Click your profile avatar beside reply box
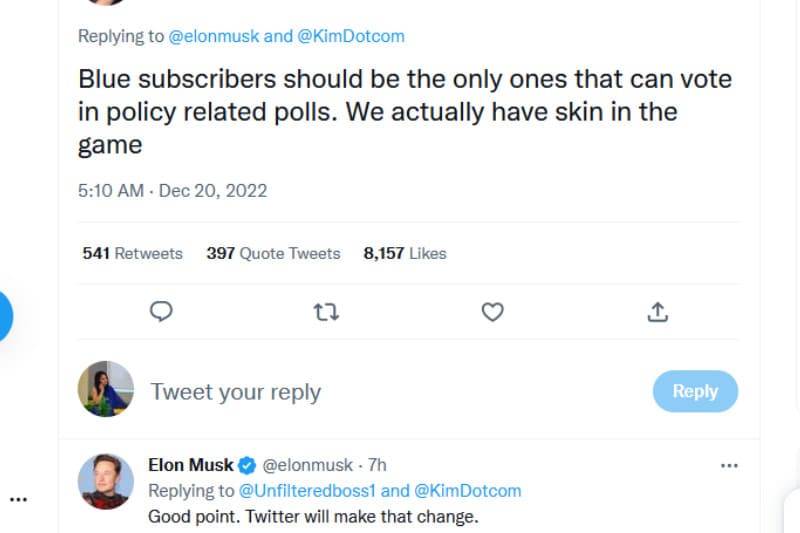This screenshot has width=800, height=533. [106, 389]
